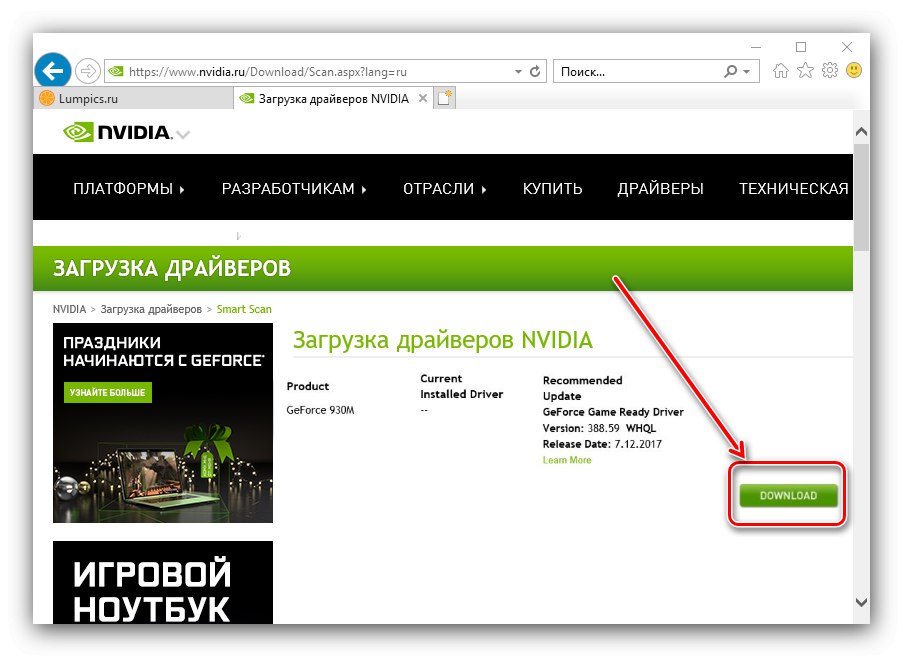Click Загрузка драйверов breadcrumb link
Viewport: 903px width, 657px height.
pos(151,309)
